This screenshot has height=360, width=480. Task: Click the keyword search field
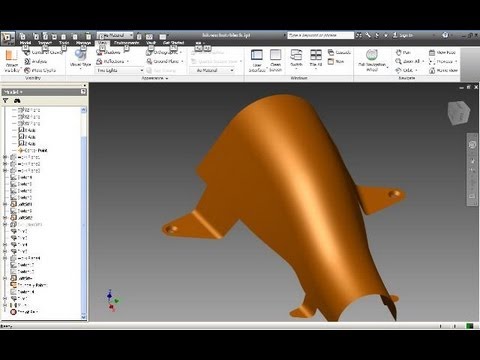[x=320, y=35]
